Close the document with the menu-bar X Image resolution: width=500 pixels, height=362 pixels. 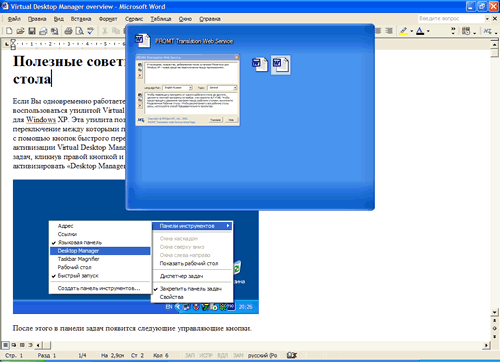click(495, 19)
